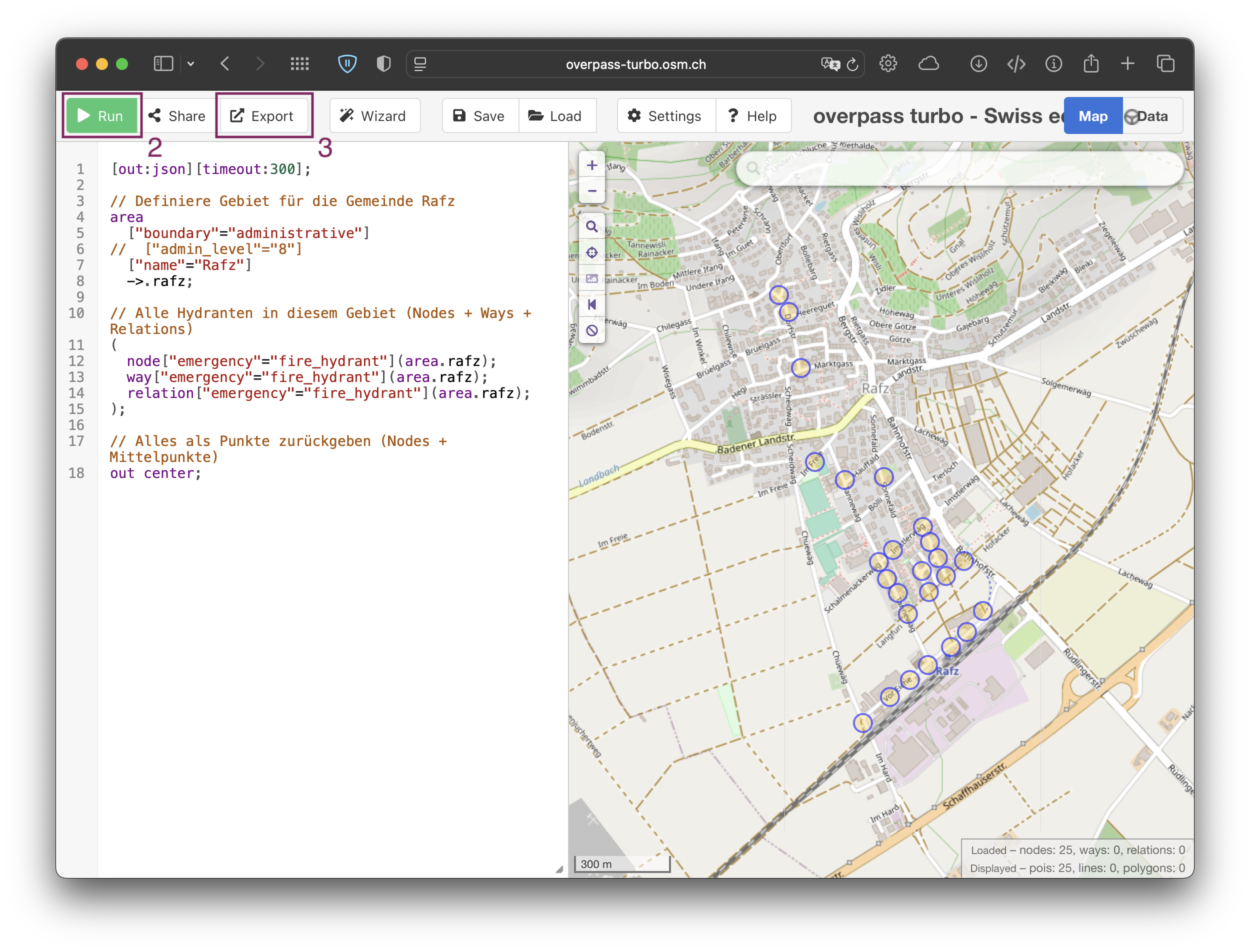The height and width of the screenshot is (952, 1250).
Task: Switch to the Data tab
Action: pyautogui.click(x=1151, y=116)
